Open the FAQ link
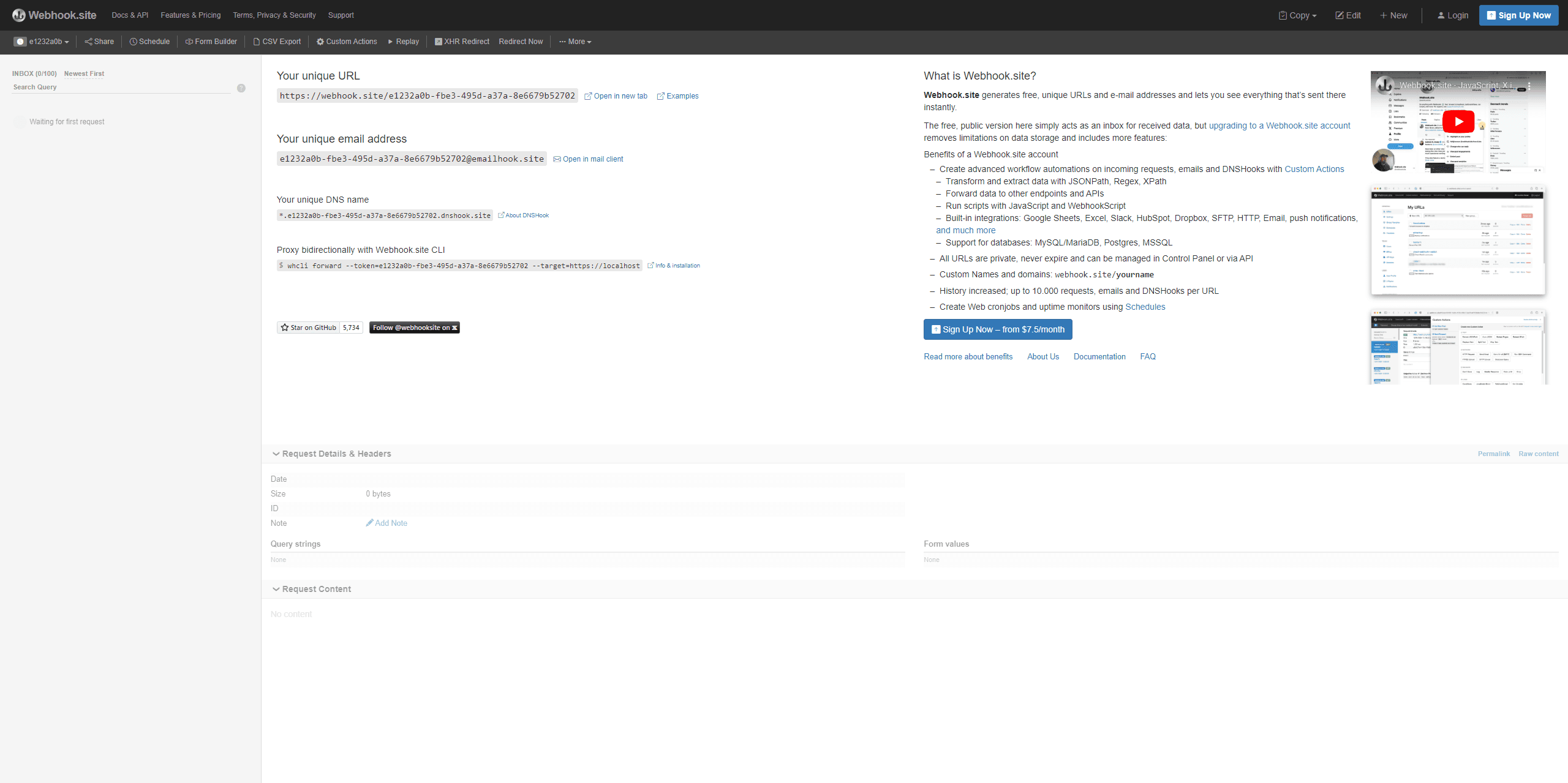The width and height of the screenshot is (1568, 783). [1147, 356]
